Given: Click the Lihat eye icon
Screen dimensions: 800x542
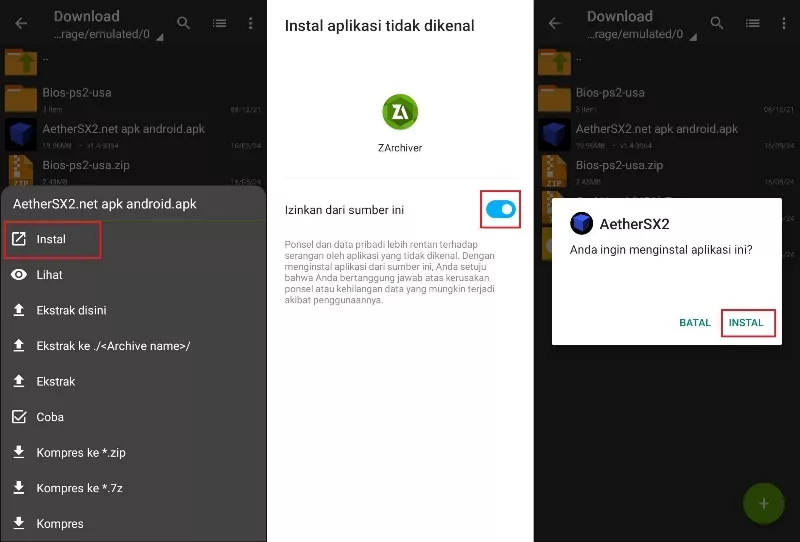Looking at the screenshot, I should point(19,275).
